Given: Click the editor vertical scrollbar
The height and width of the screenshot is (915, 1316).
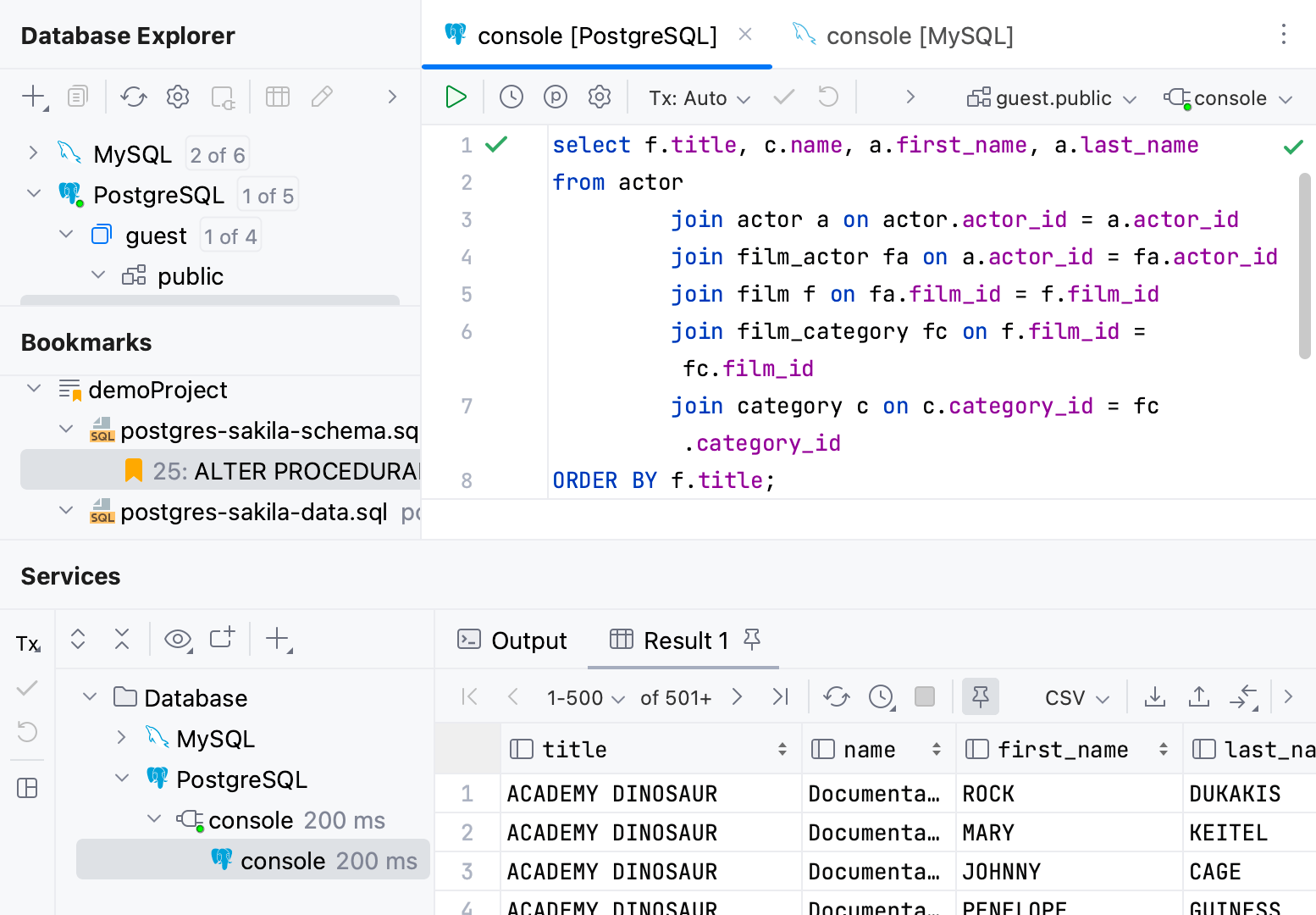Looking at the screenshot, I should tap(1304, 266).
